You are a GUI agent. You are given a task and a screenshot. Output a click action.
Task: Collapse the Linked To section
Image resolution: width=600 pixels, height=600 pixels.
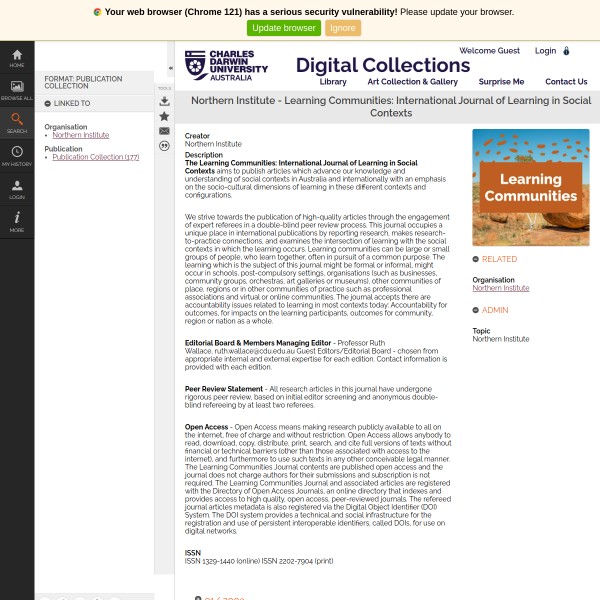(48, 103)
